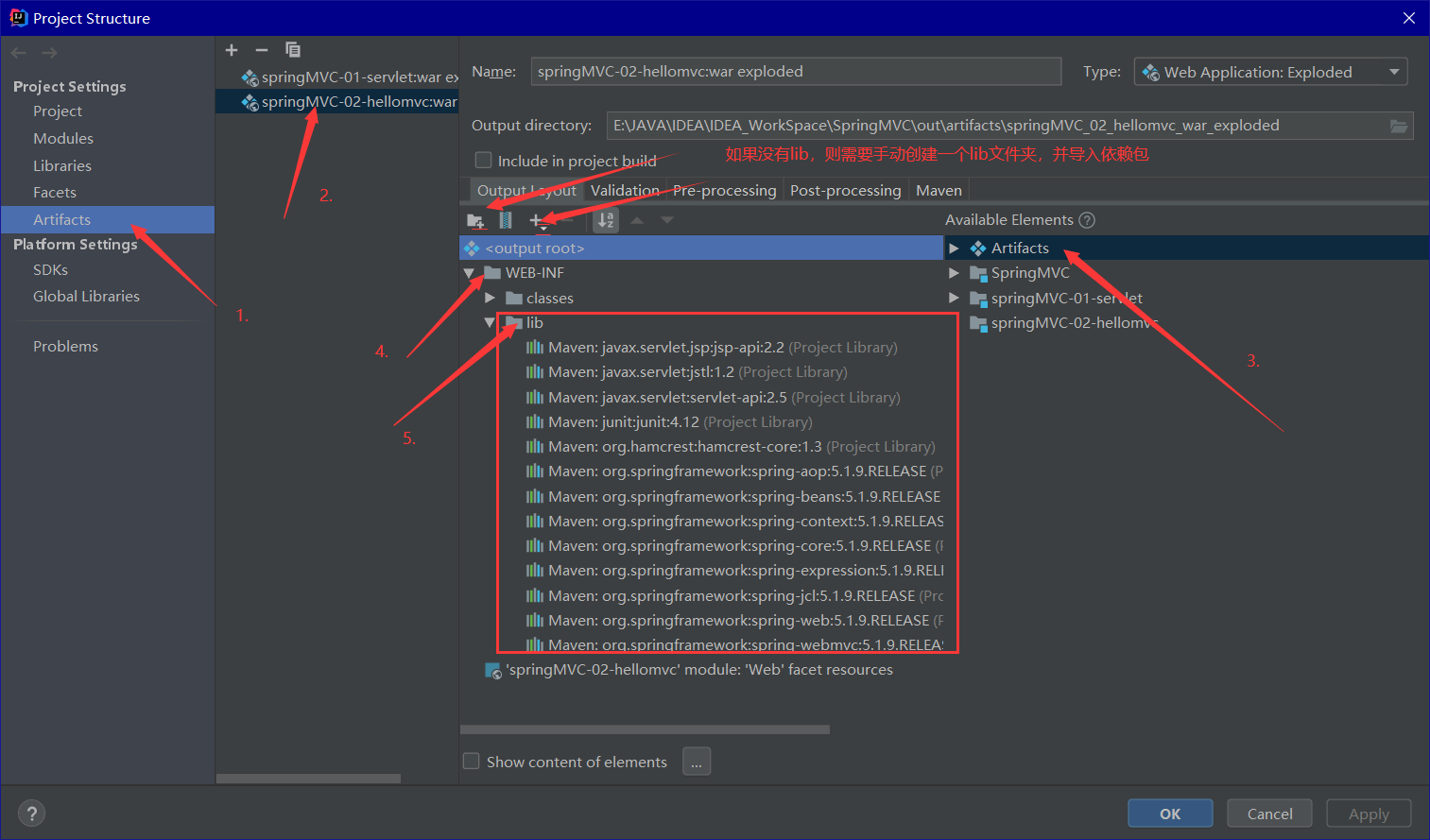Collapse the WEB-INF folder node
Image resolution: width=1430 pixels, height=840 pixels.
(469, 273)
